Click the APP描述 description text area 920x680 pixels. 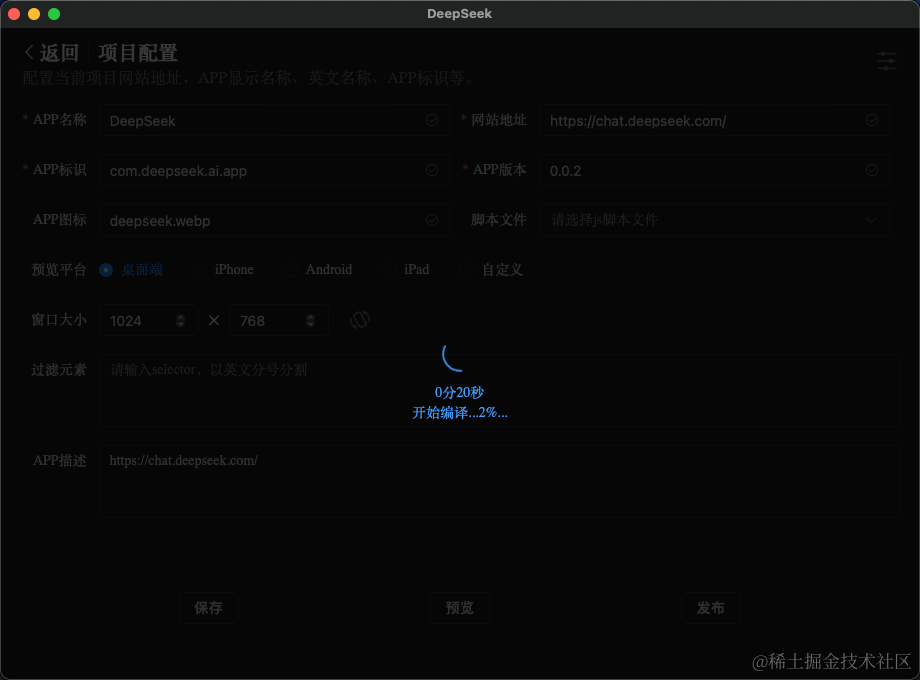point(499,481)
